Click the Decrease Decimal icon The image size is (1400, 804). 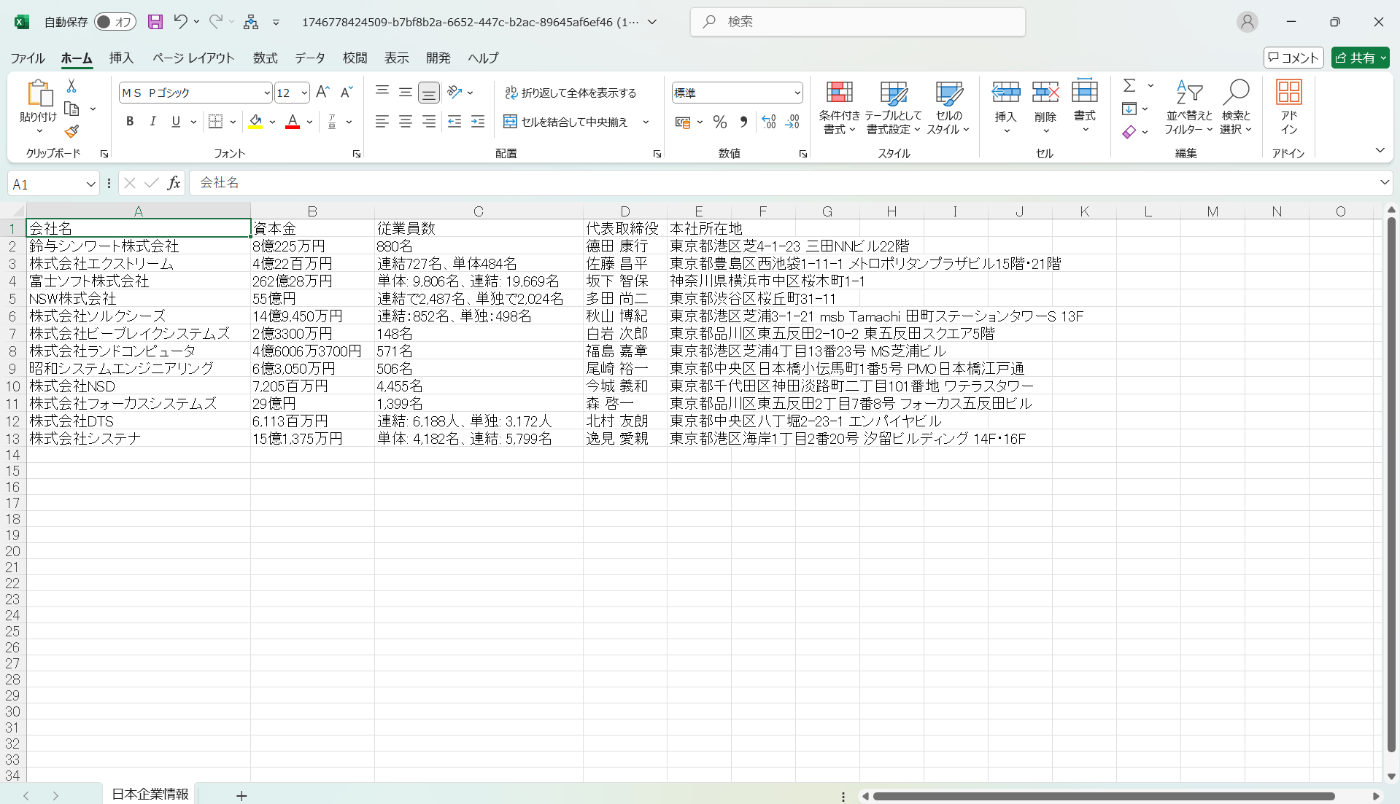click(x=792, y=122)
